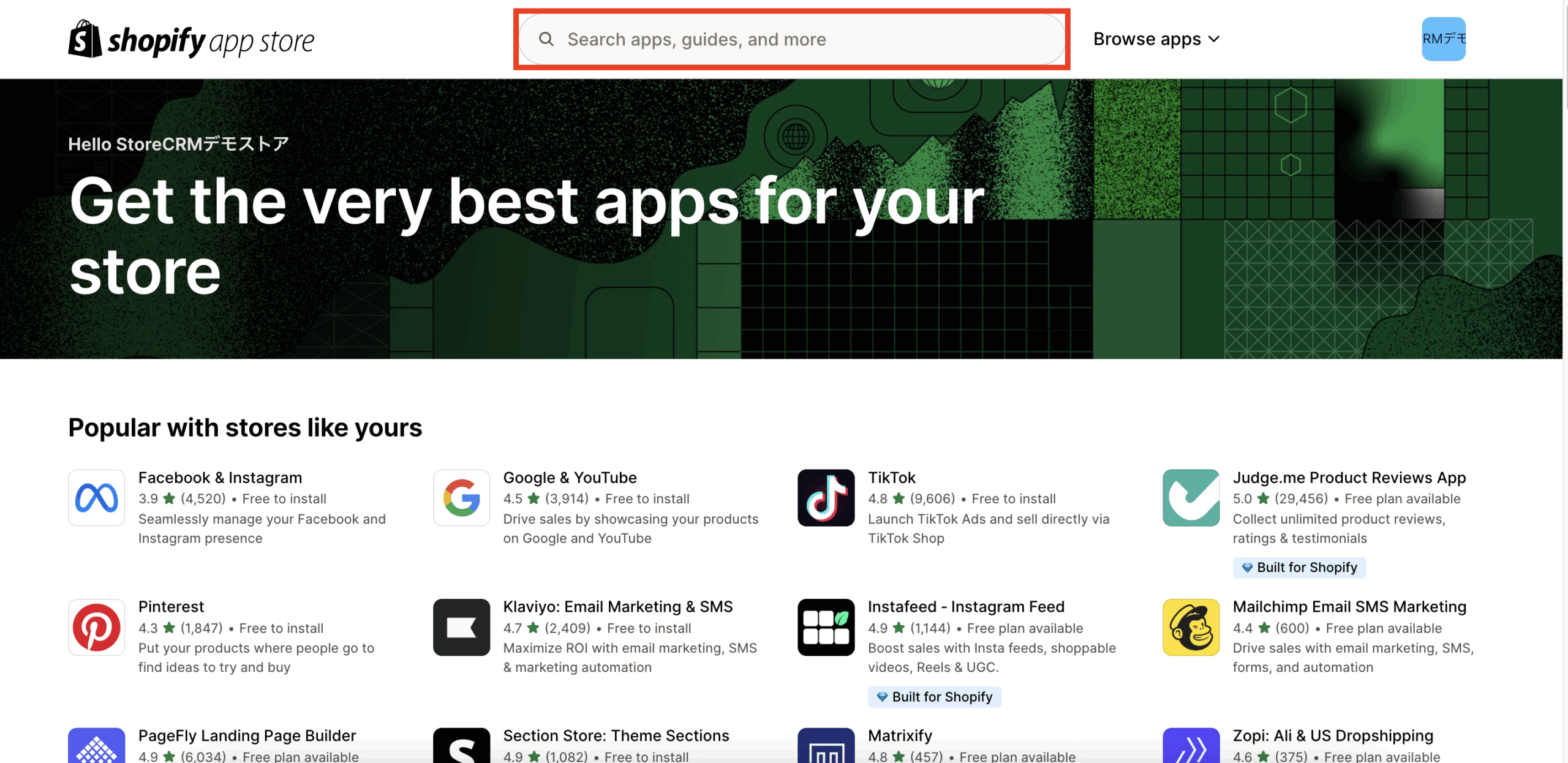Open the TikTok app icon

826,498
